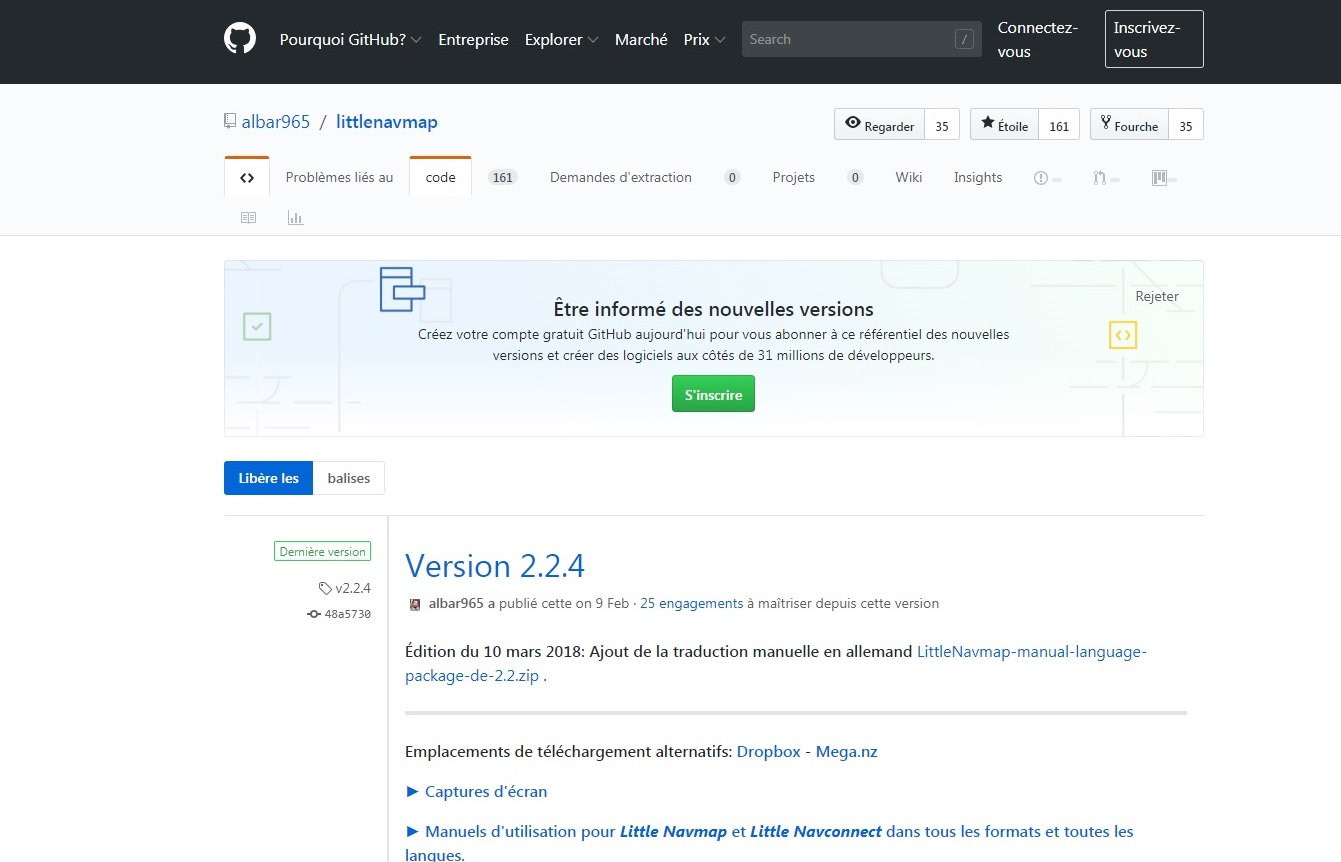The image size is (1341, 862).
Task: Click the book wiki icon
Action: coord(248,217)
